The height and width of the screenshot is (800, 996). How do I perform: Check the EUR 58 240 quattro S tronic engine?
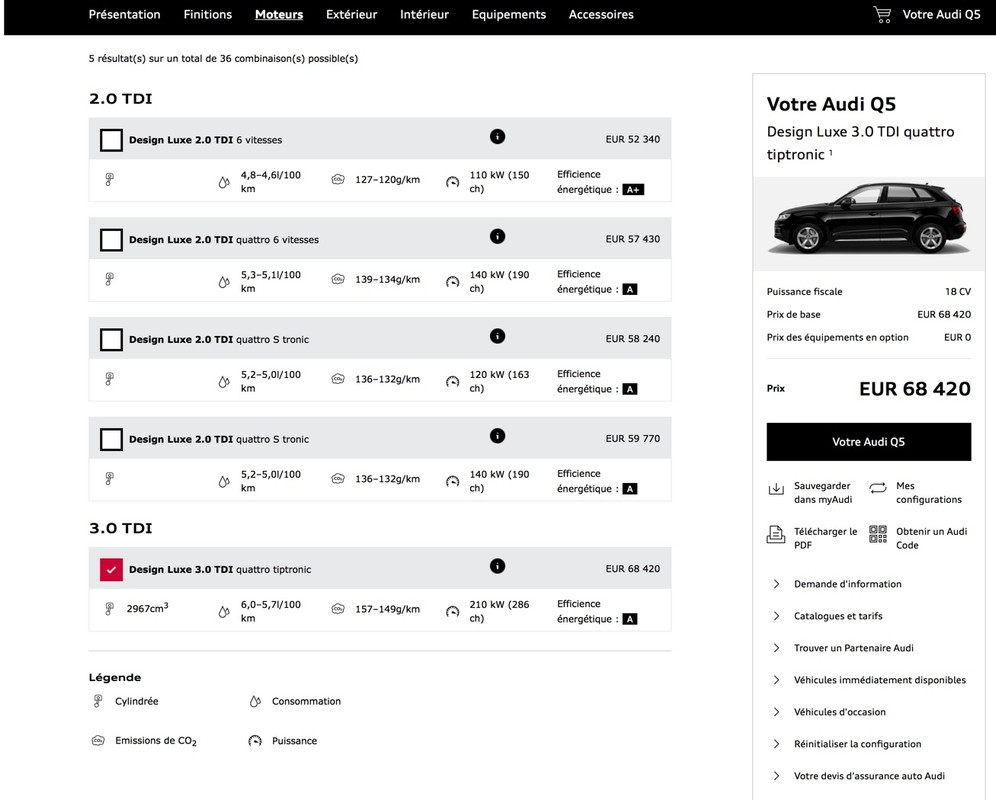111,339
